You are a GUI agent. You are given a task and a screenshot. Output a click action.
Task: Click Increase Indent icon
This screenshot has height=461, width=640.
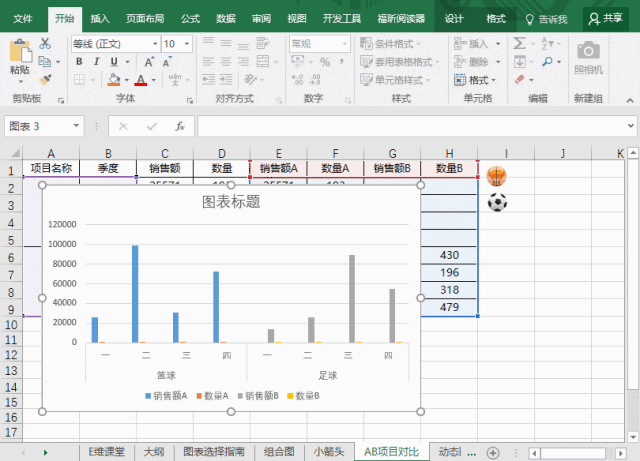point(226,79)
